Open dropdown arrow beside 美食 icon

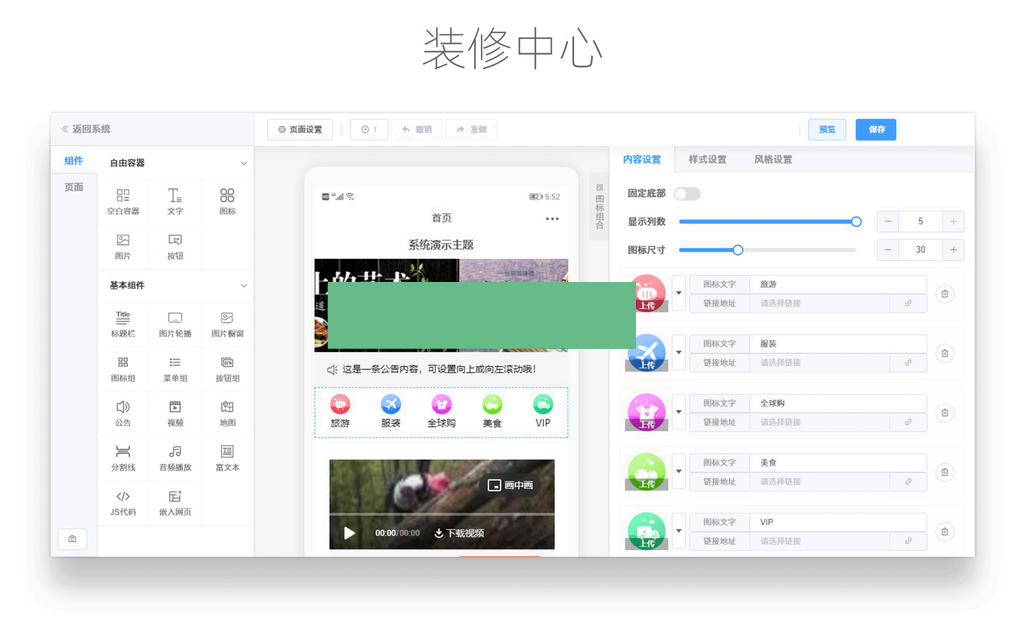[679, 472]
